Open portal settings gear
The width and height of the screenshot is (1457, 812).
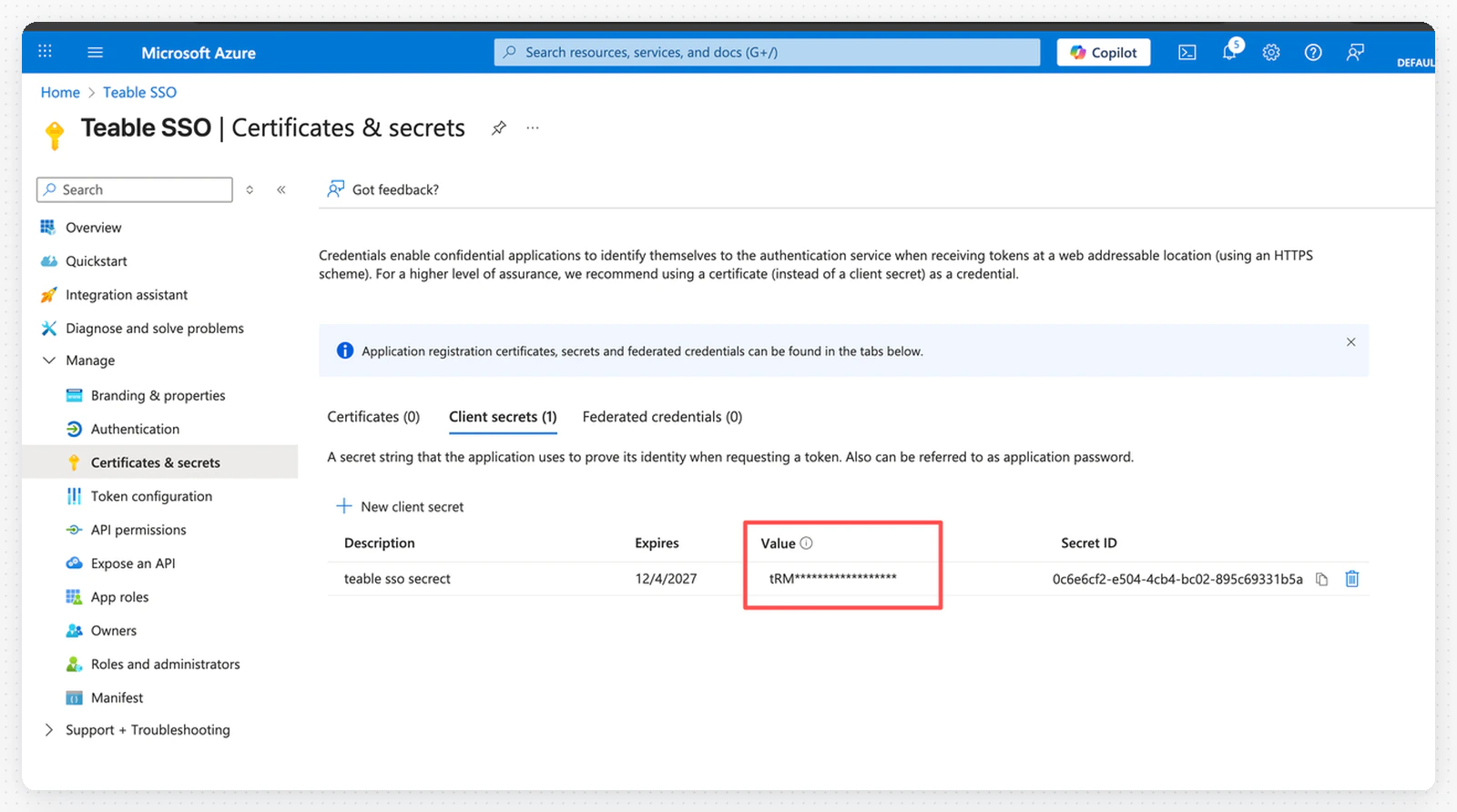click(x=1271, y=52)
